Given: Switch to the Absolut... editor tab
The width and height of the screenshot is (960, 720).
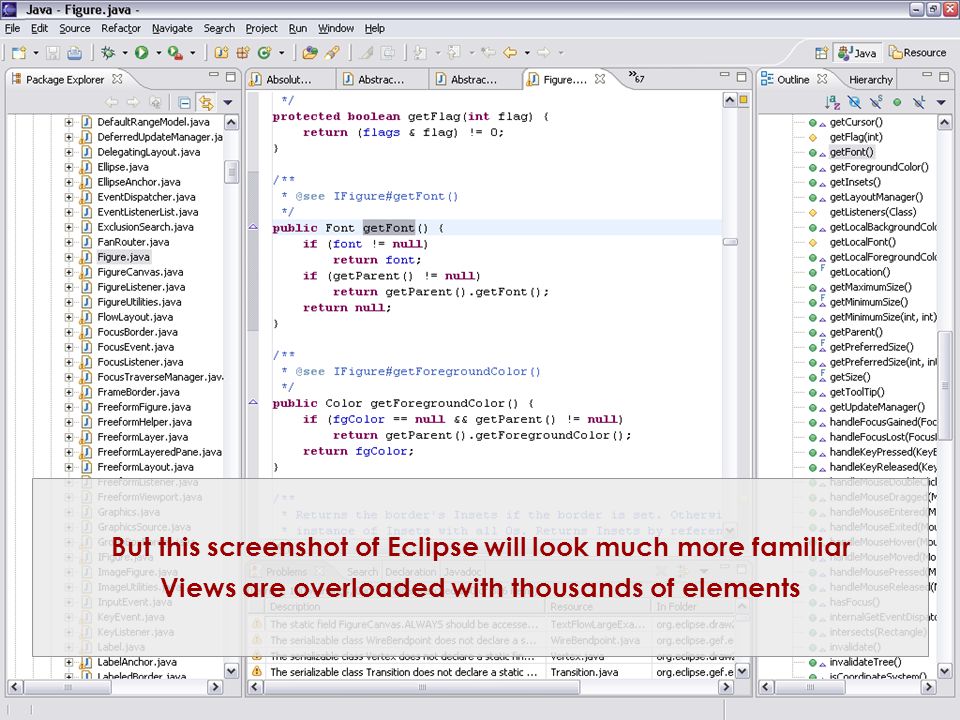Looking at the screenshot, I should [289, 80].
